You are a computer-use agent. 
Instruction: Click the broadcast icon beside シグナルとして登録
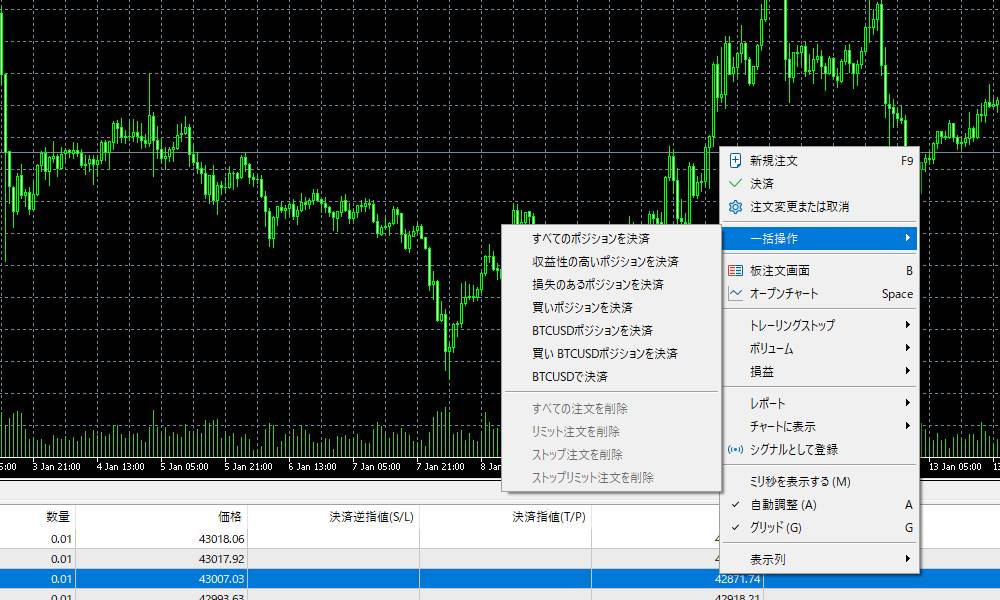coord(736,450)
